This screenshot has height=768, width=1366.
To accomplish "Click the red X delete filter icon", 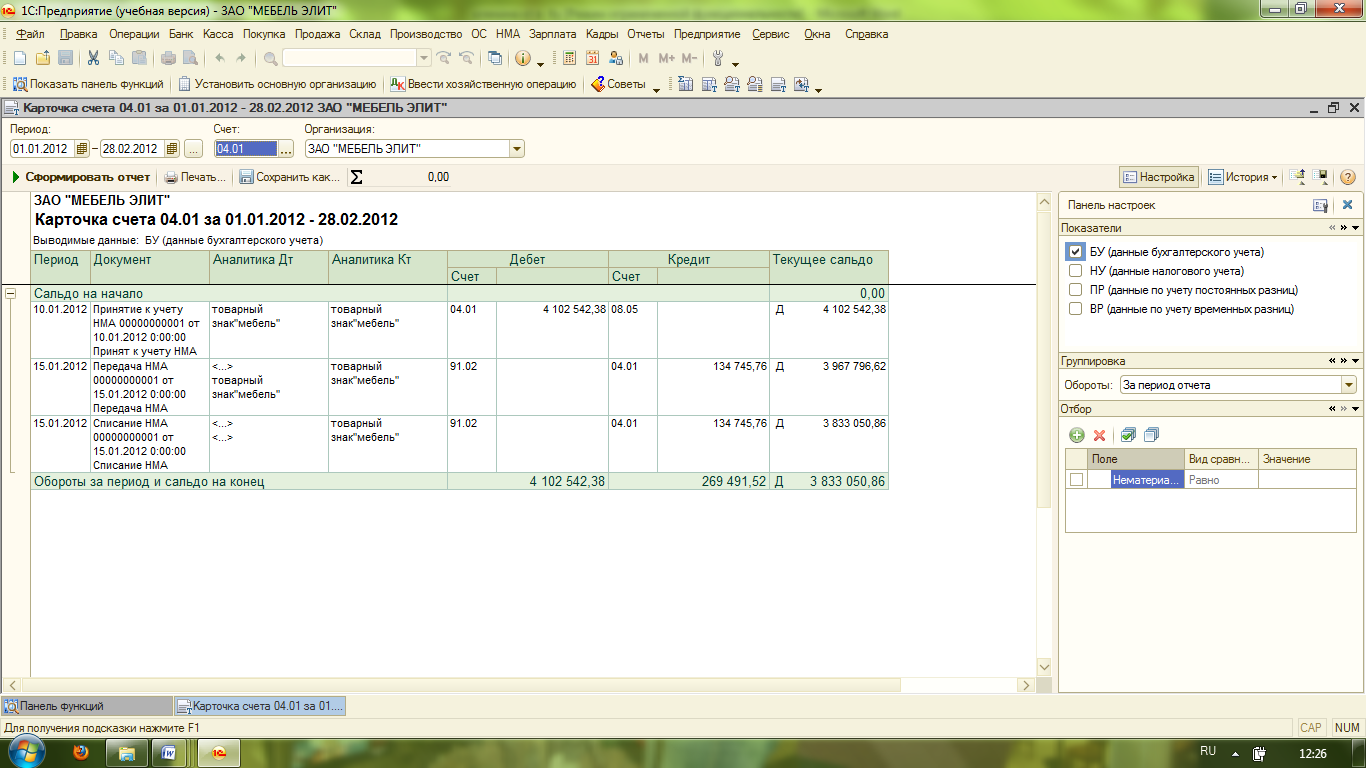I will pos(1099,435).
